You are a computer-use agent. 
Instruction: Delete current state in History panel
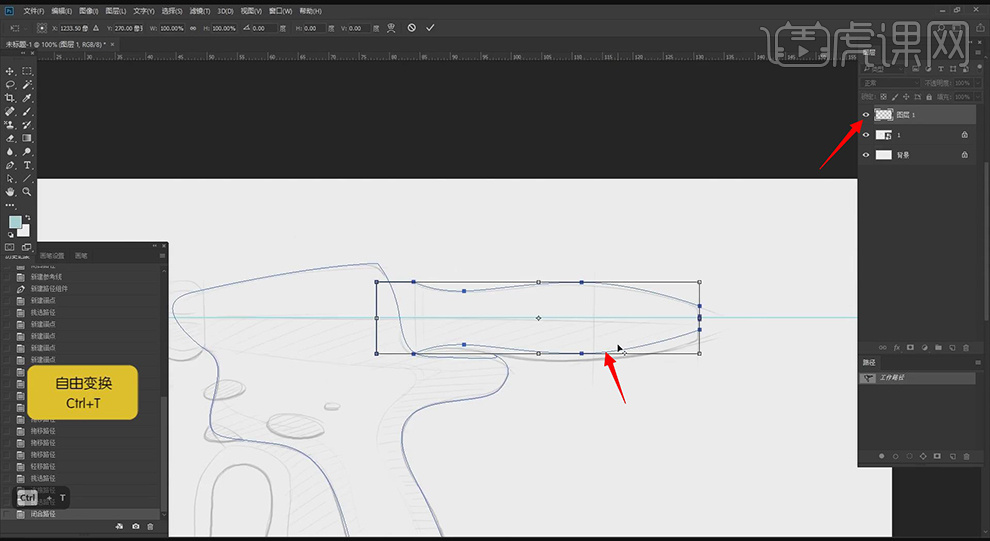(x=150, y=526)
